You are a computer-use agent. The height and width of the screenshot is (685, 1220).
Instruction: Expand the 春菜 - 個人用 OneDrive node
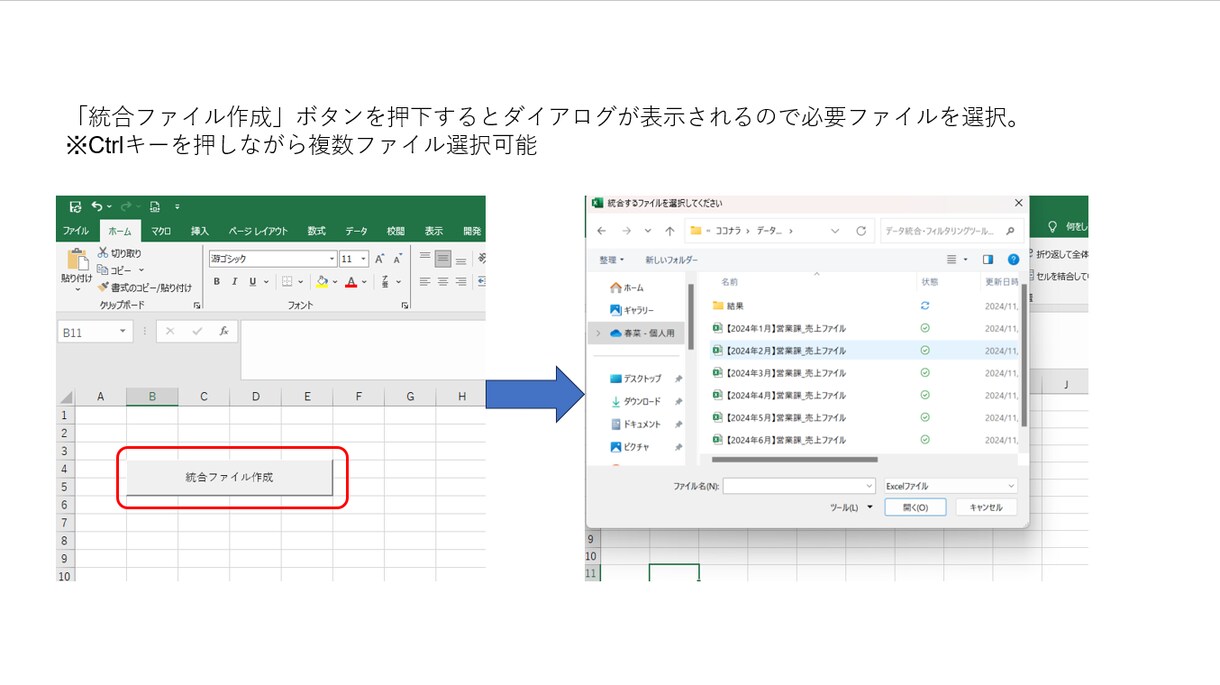[598, 333]
